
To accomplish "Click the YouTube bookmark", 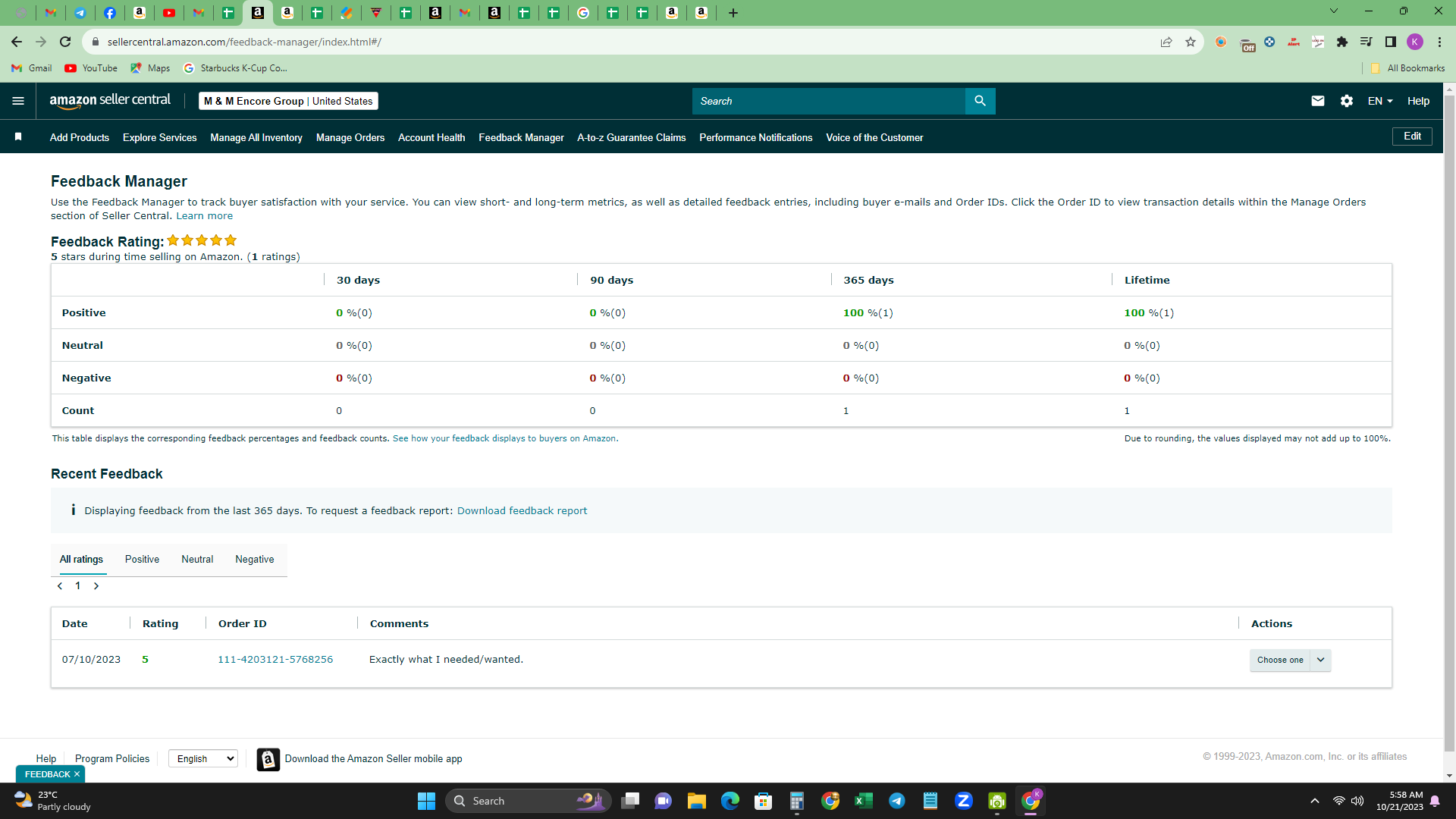I will coord(91,68).
